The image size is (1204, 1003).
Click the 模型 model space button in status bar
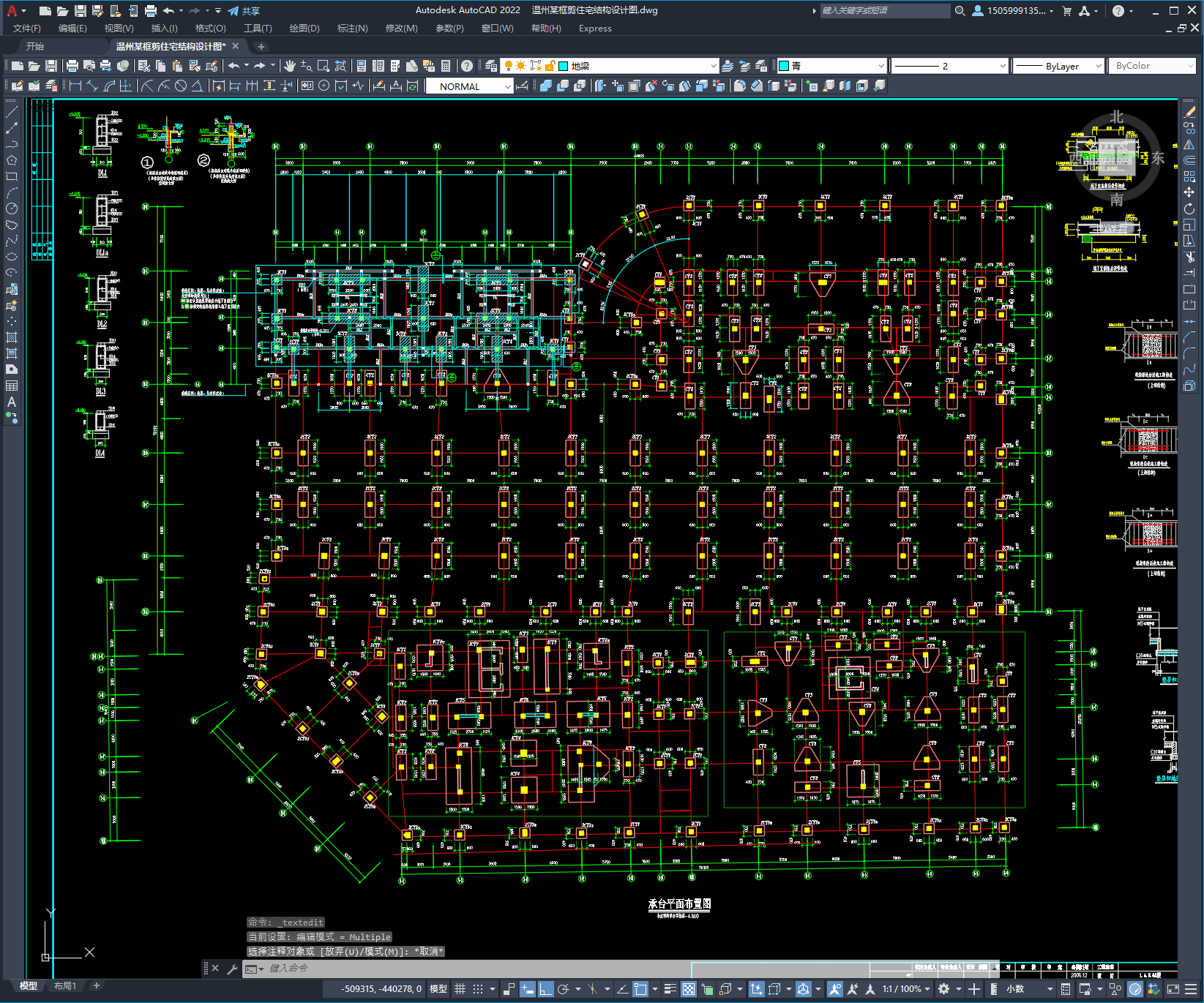pos(438,989)
